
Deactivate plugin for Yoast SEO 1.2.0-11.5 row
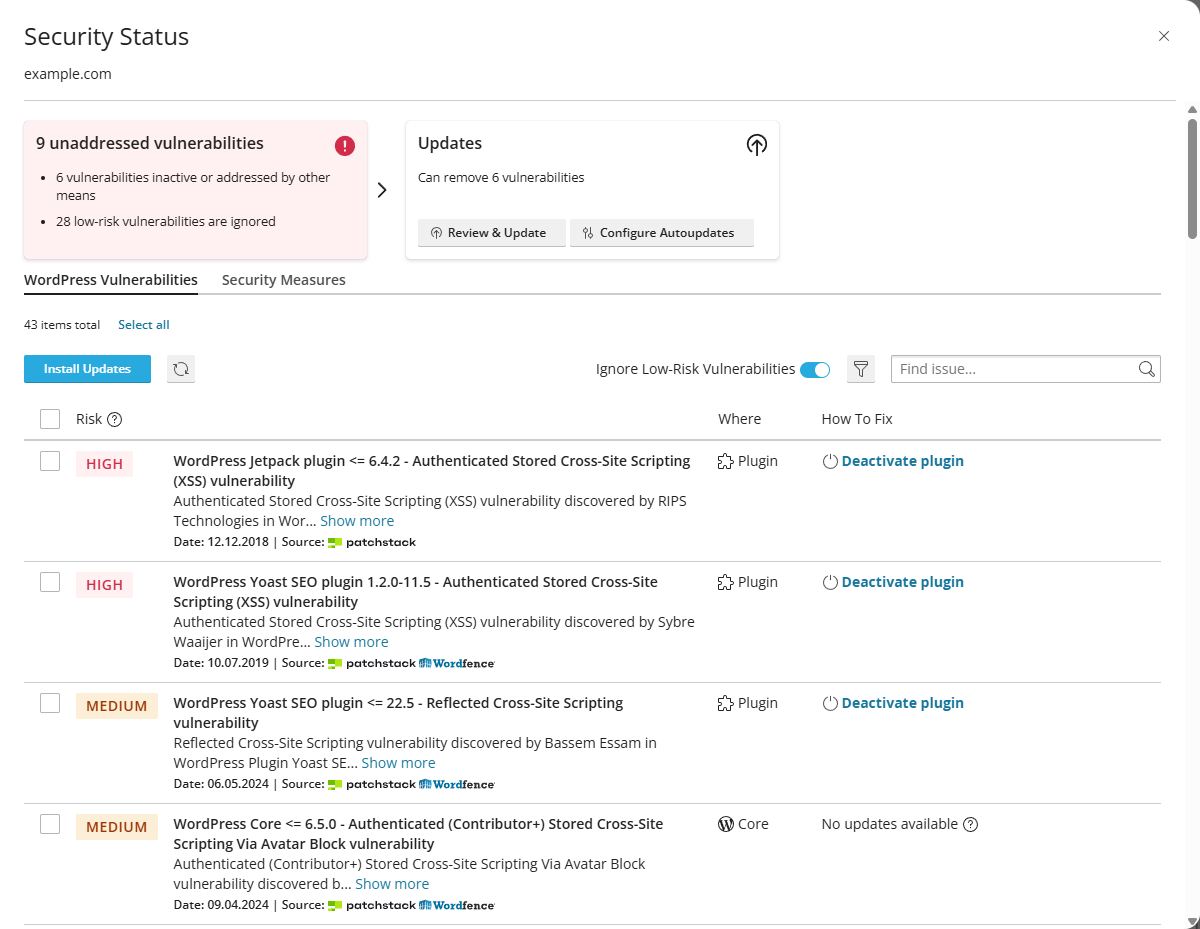pyautogui.click(x=893, y=582)
